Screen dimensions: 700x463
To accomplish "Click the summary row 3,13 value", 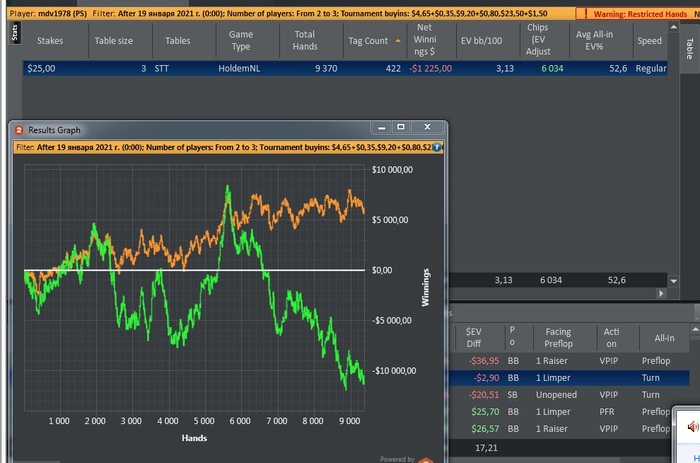I will (x=504, y=280).
